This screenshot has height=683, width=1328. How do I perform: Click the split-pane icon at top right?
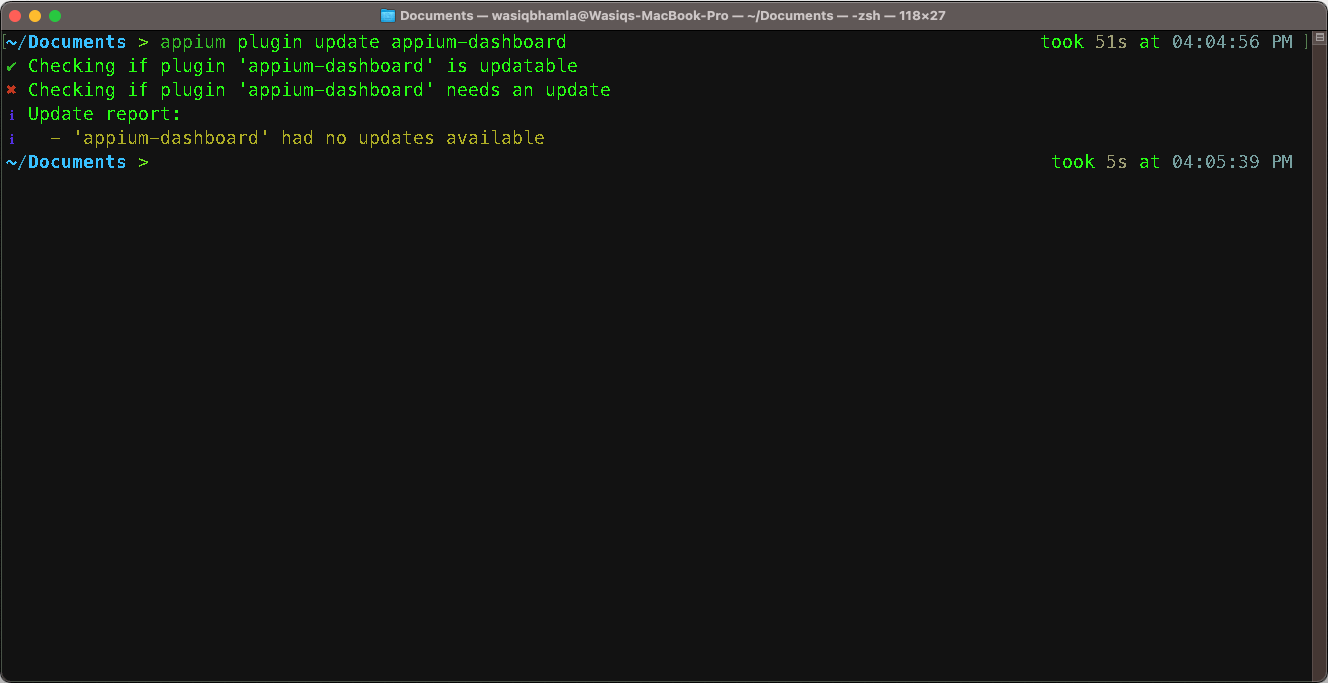click(x=1319, y=36)
